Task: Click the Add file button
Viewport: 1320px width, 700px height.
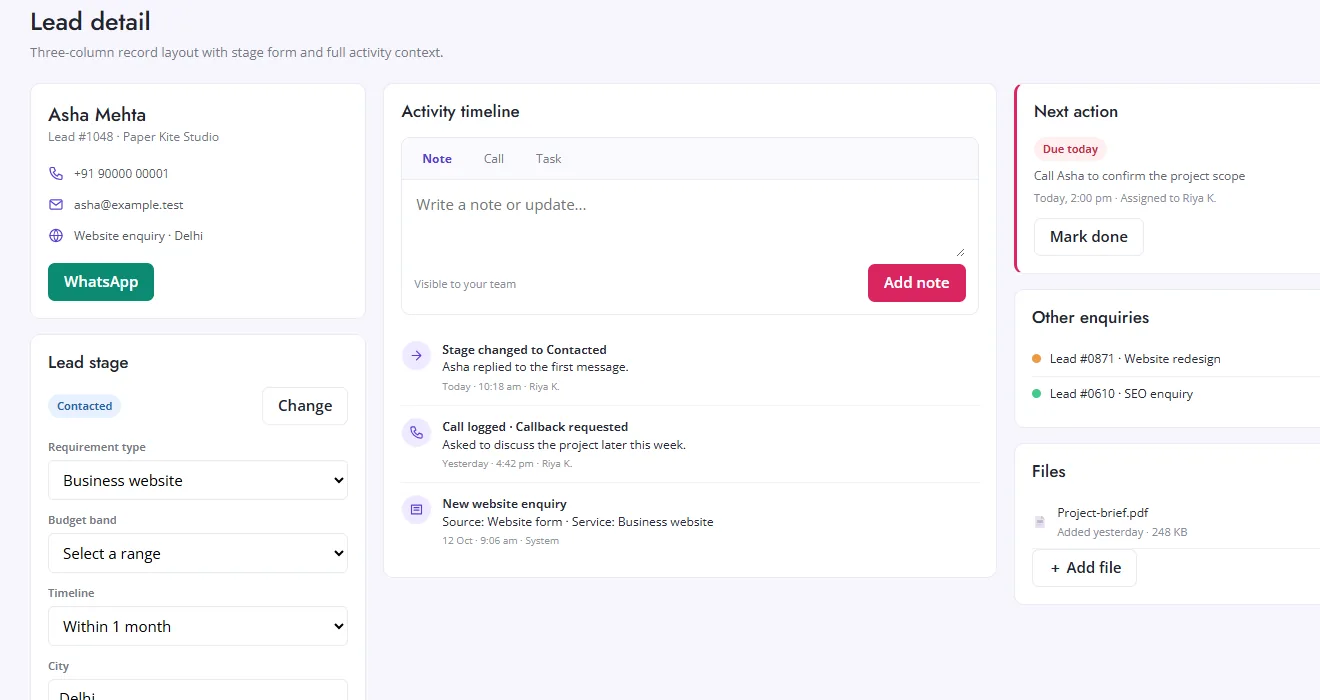Action: 1085,567
